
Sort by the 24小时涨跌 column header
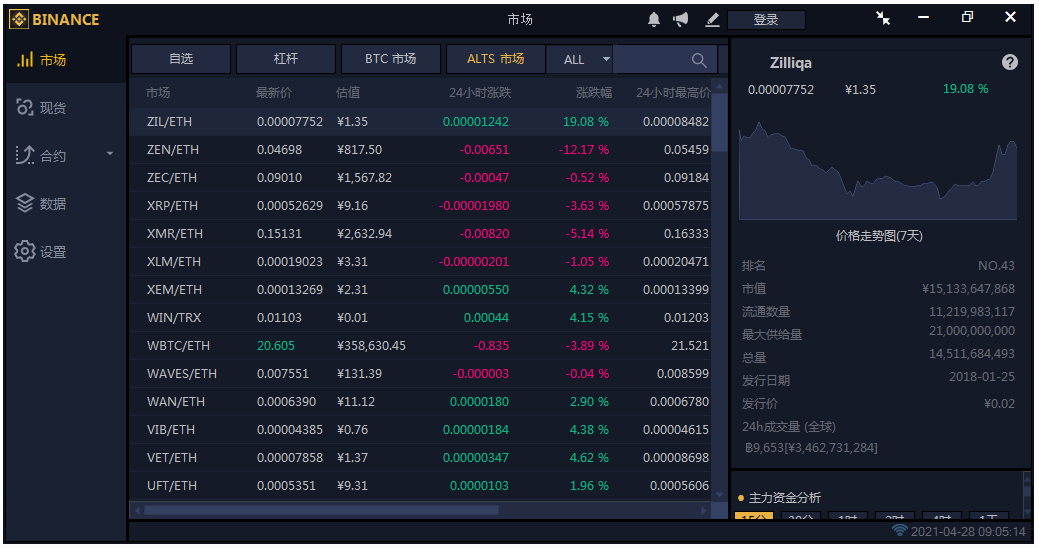coord(480,93)
